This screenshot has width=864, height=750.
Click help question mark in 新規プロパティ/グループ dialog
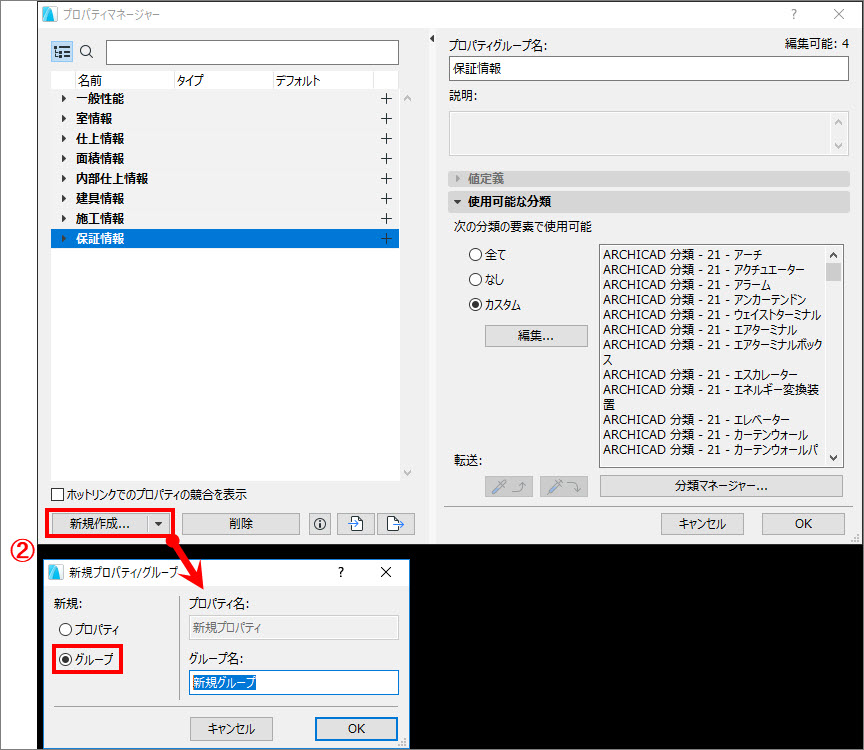pos(341,573)
